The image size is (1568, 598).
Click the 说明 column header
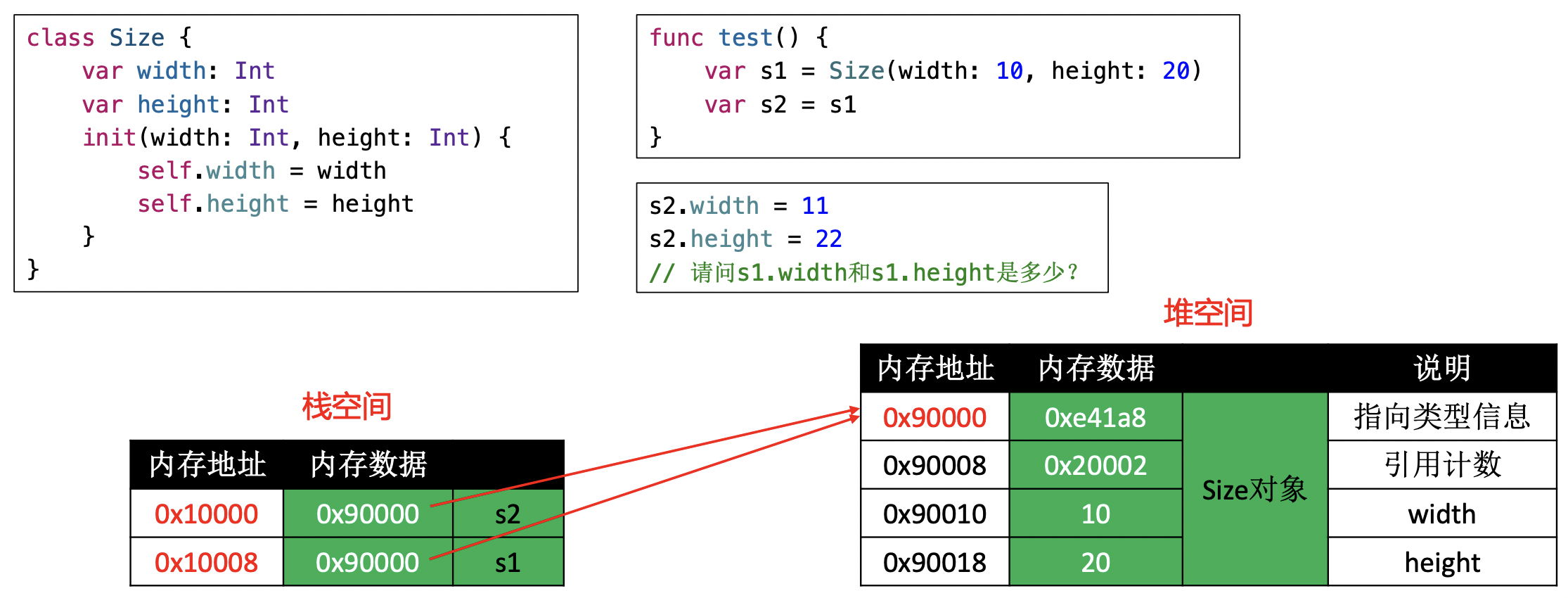(1441, 368)
